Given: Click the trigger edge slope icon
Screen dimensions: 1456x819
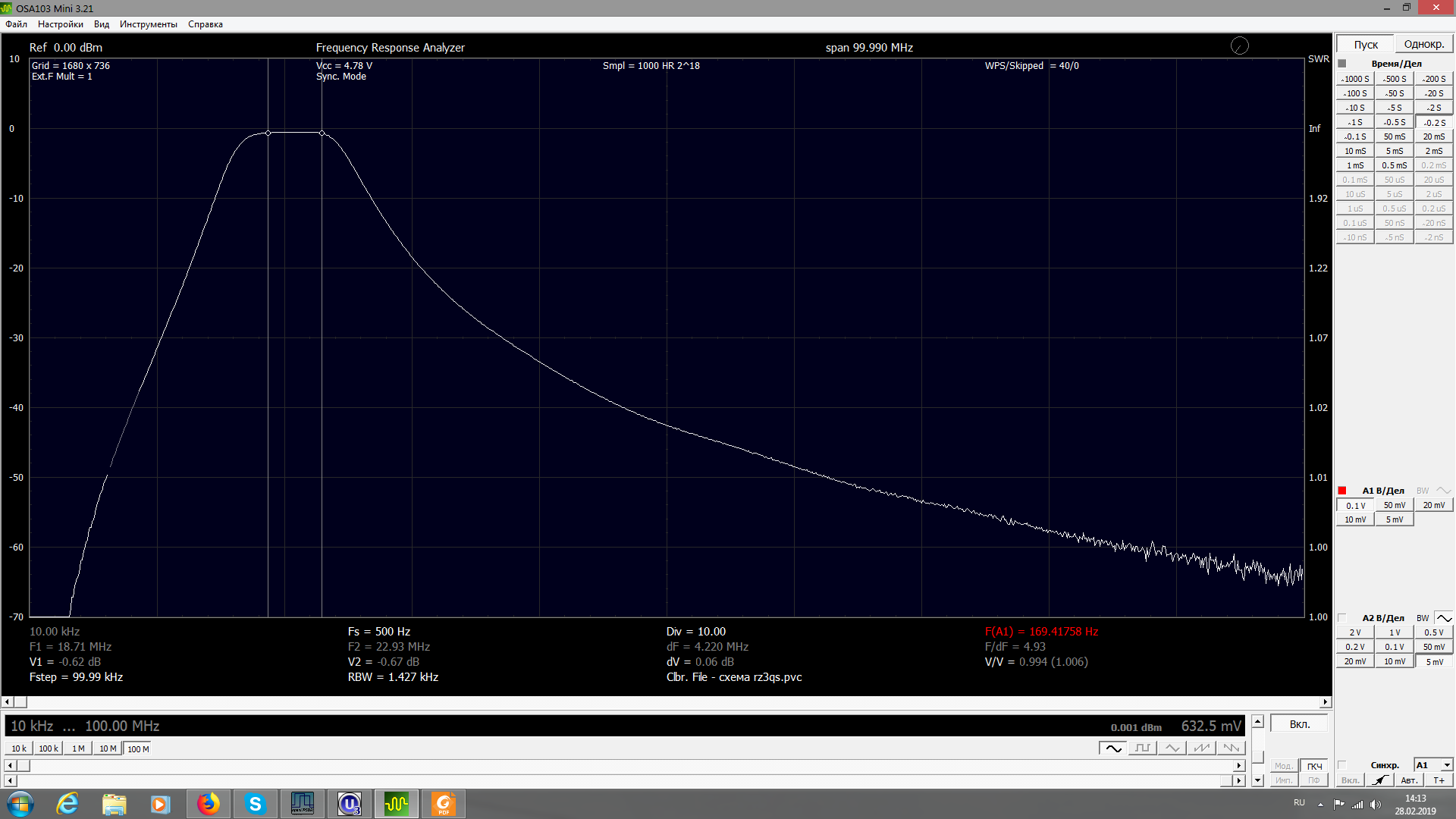Looking at the screenshot, I should point(1380,780).
